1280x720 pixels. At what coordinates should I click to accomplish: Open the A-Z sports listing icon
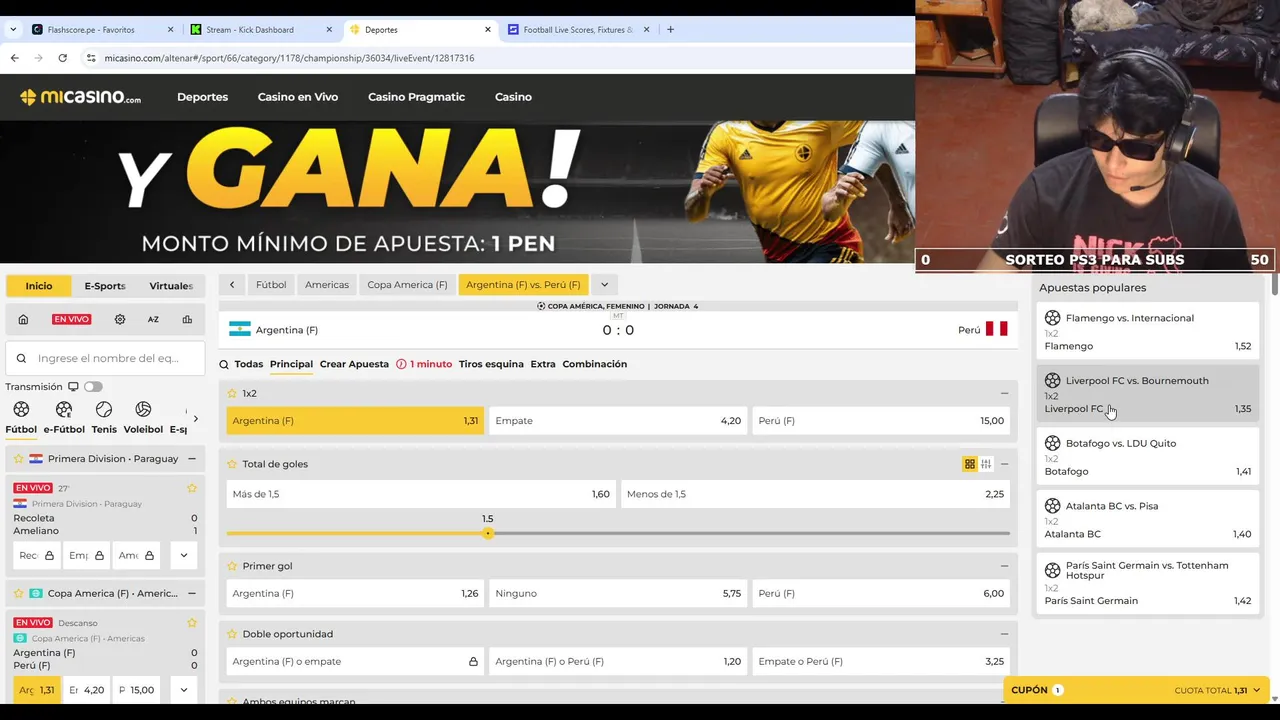(153, 319)
